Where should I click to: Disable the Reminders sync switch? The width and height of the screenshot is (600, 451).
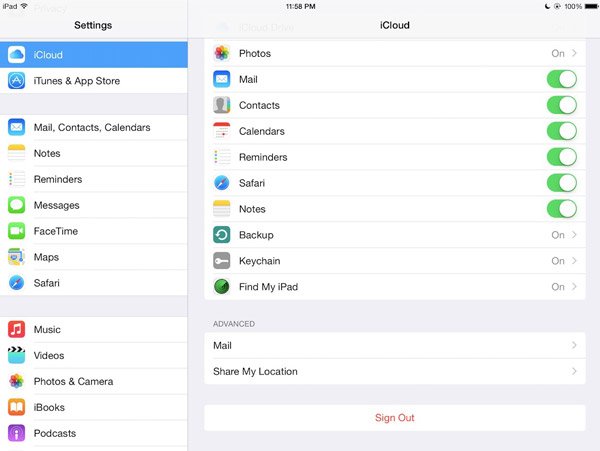coord(562,157)
